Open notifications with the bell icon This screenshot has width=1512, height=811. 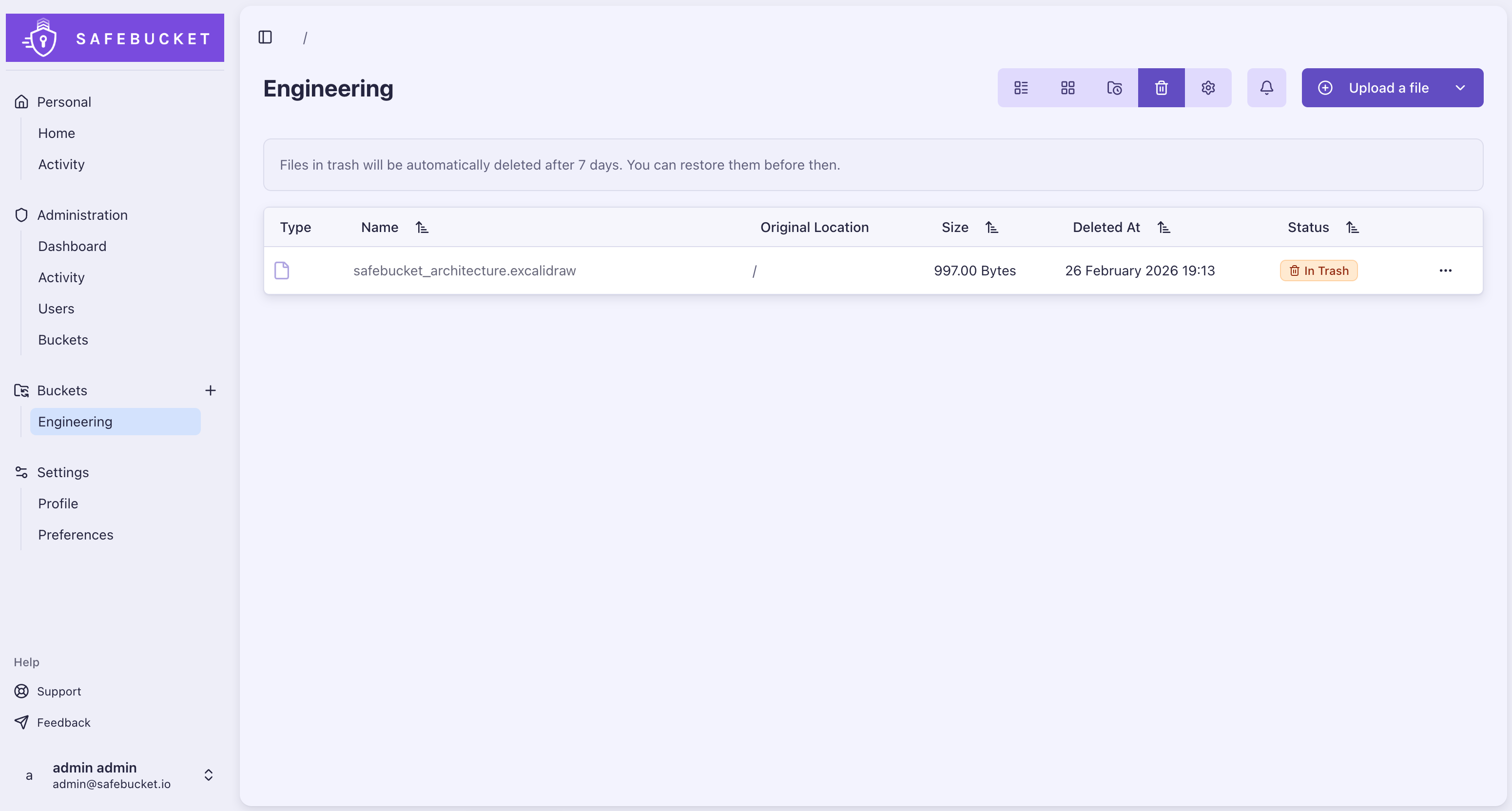1266,87
